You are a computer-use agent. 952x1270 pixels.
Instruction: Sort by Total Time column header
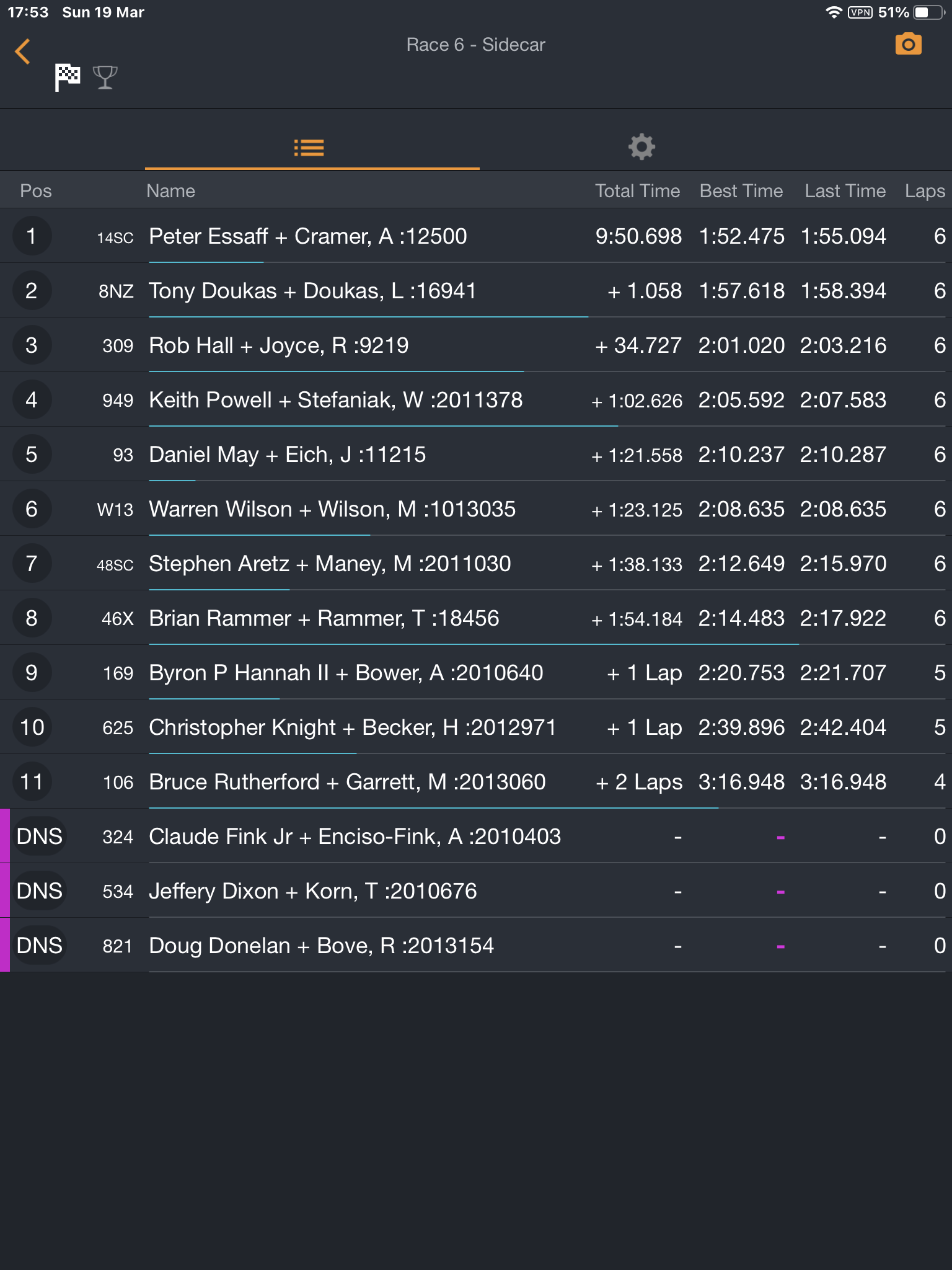pos(637,191)
